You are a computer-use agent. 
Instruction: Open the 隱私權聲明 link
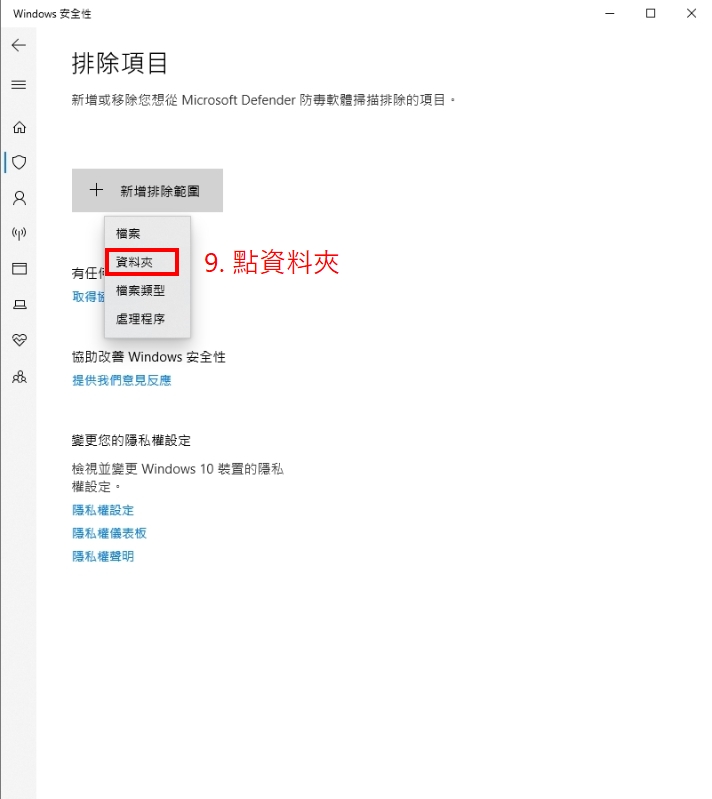point(103,556)
